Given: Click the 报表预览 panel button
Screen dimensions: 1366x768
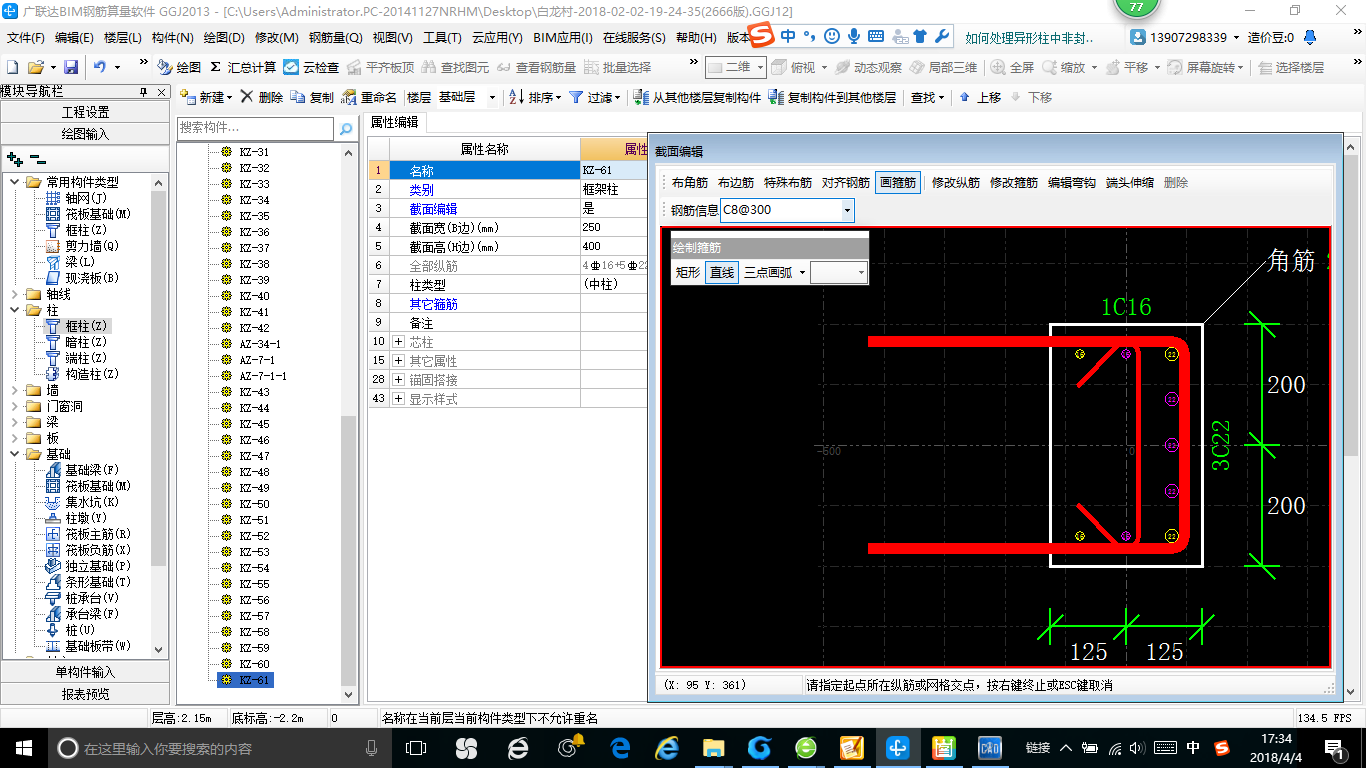Looking at the screenshot, I should click(85, 693).
